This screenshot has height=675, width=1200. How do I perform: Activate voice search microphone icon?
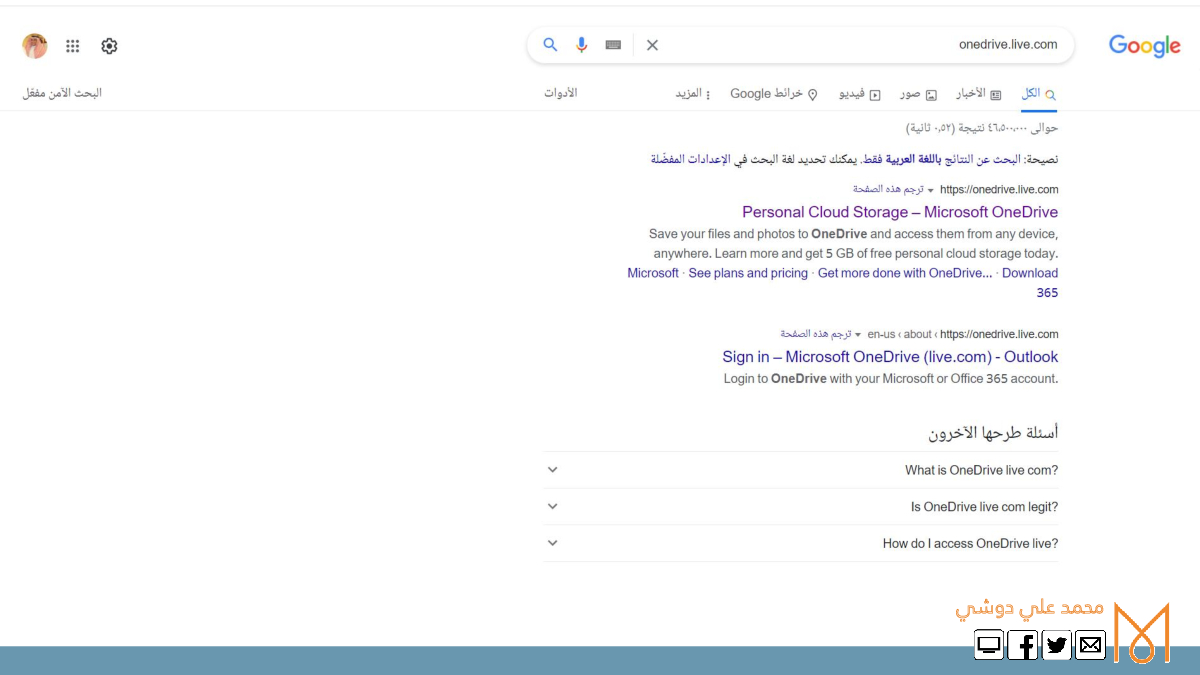tap(581, 45)
